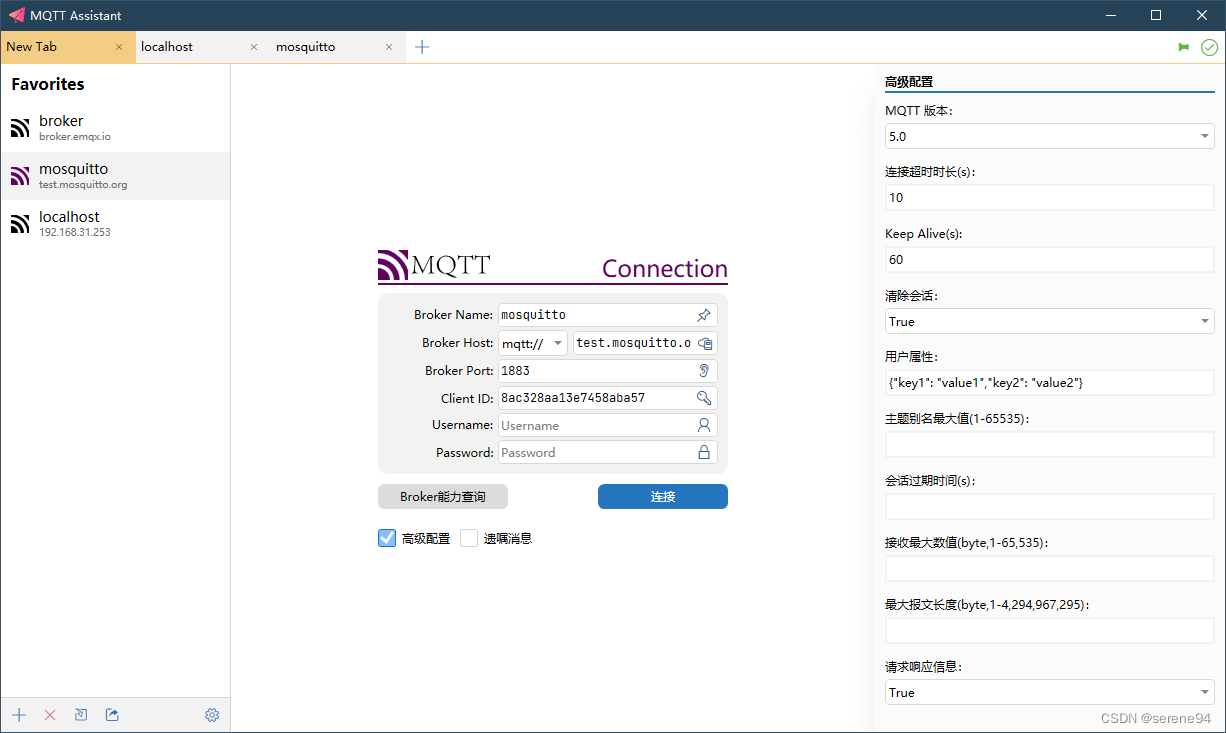The height and width of the screenshot is (733, 1226).
Task: Click the Keep Alive field showing 60
Action: [1050, 260]
